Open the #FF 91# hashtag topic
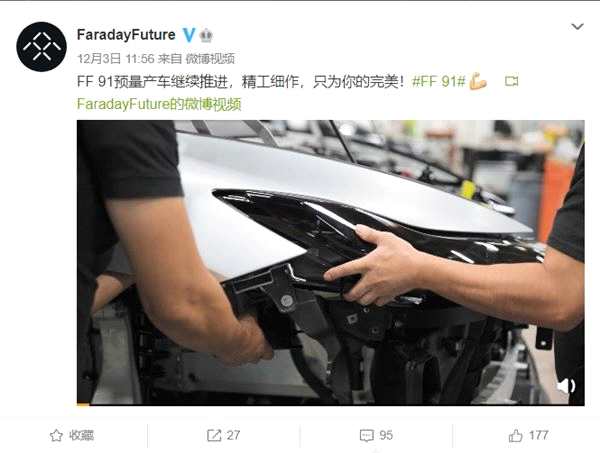This screenshot has height=453, width=600. (439, 81)
